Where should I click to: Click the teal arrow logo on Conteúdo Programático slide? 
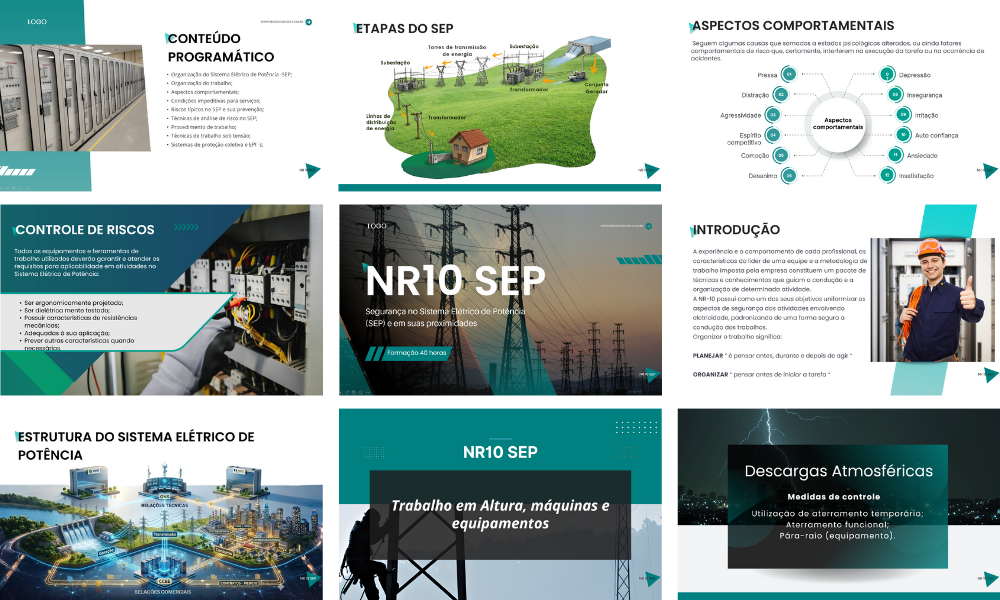(312, 171)
